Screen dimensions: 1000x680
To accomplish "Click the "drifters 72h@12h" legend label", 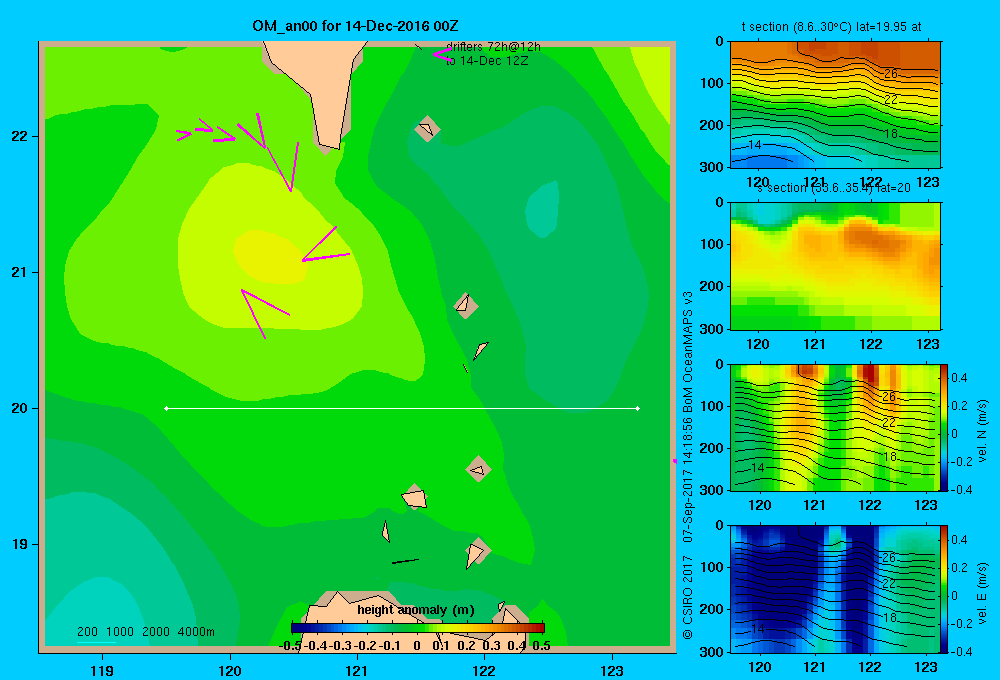I will (x=493, y=47).
